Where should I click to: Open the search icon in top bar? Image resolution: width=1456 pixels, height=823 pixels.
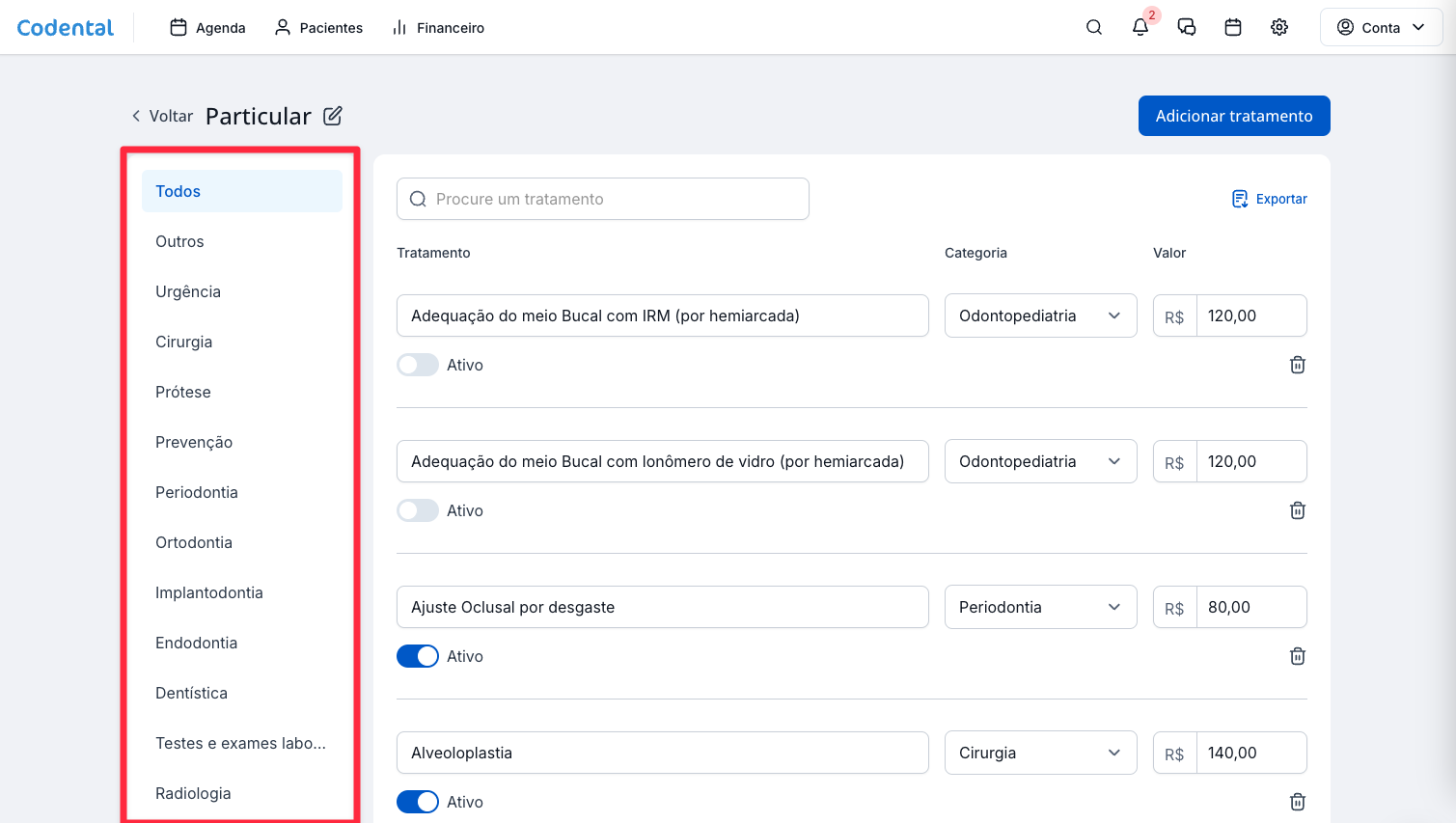pyautogui.click(x=1093, y=27)
